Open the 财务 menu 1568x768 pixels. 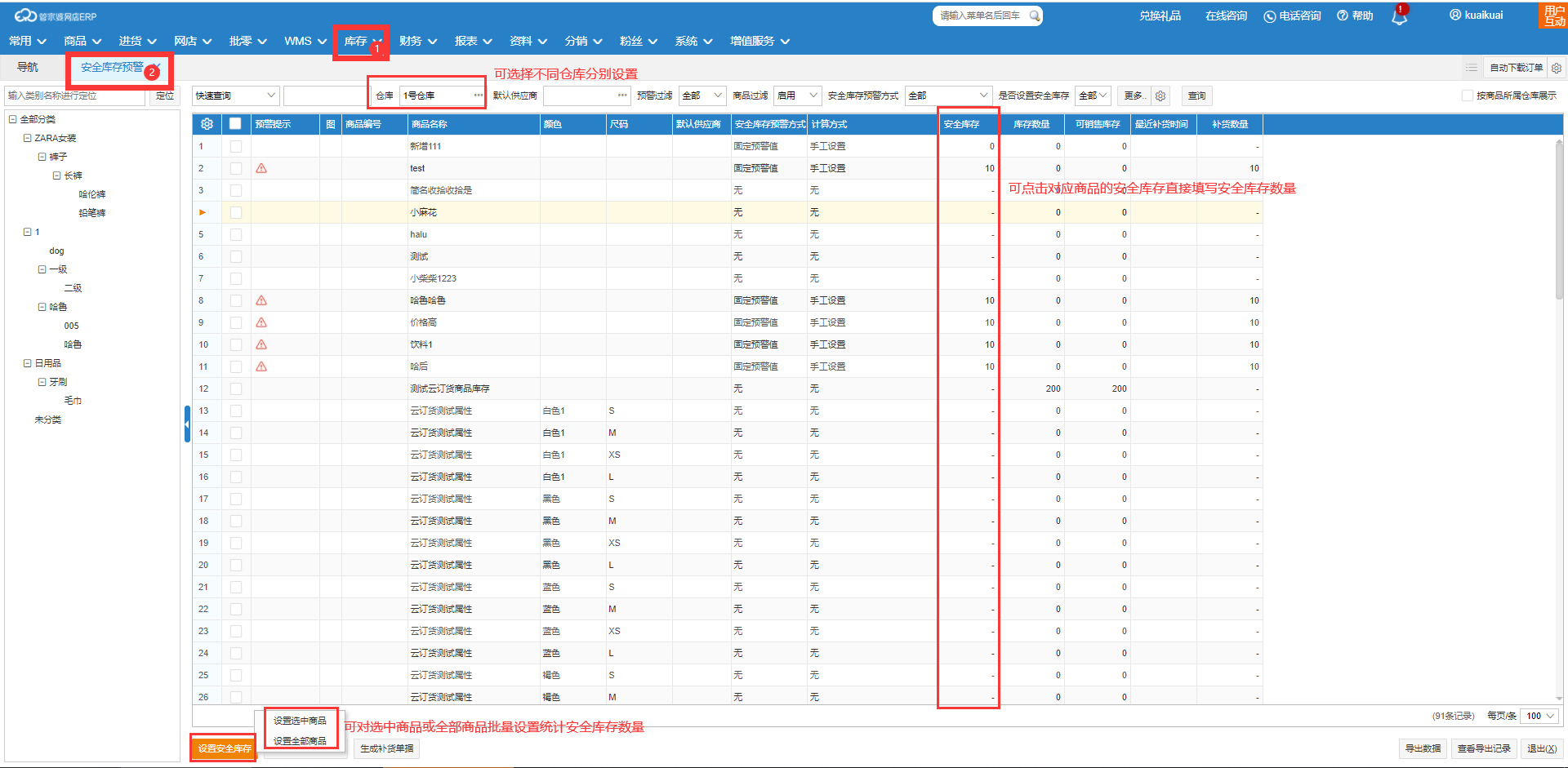pyautogui.click(x=418, y=41)
